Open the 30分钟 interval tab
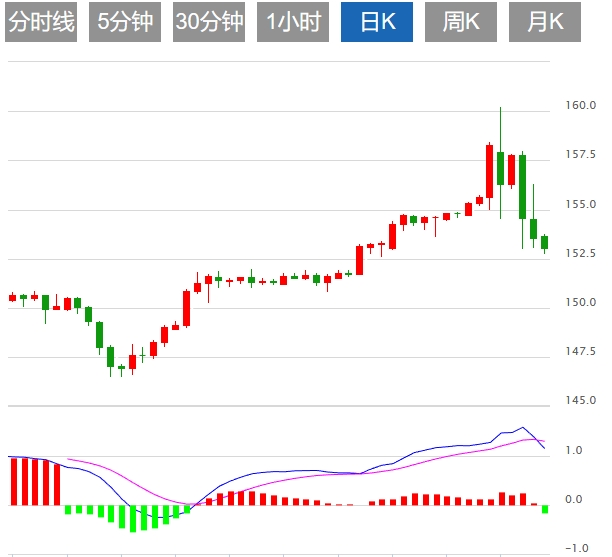Viewport: 612px width, 557px height. pyautogui.click(x=209, y=22)
